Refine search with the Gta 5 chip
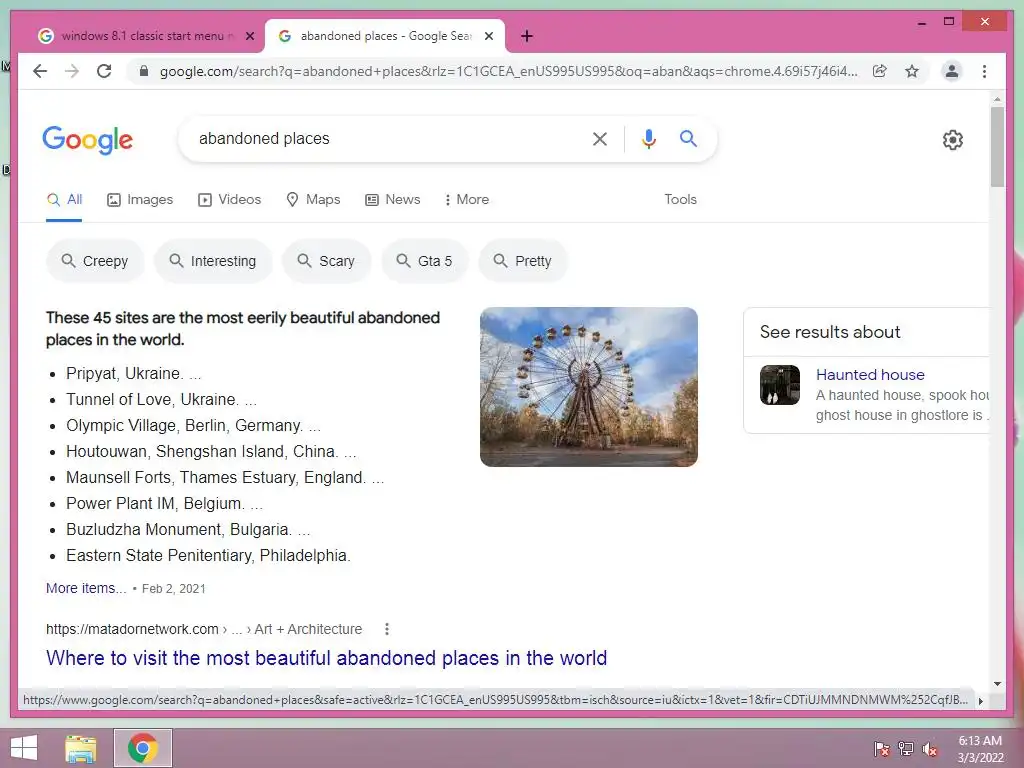 424,261
